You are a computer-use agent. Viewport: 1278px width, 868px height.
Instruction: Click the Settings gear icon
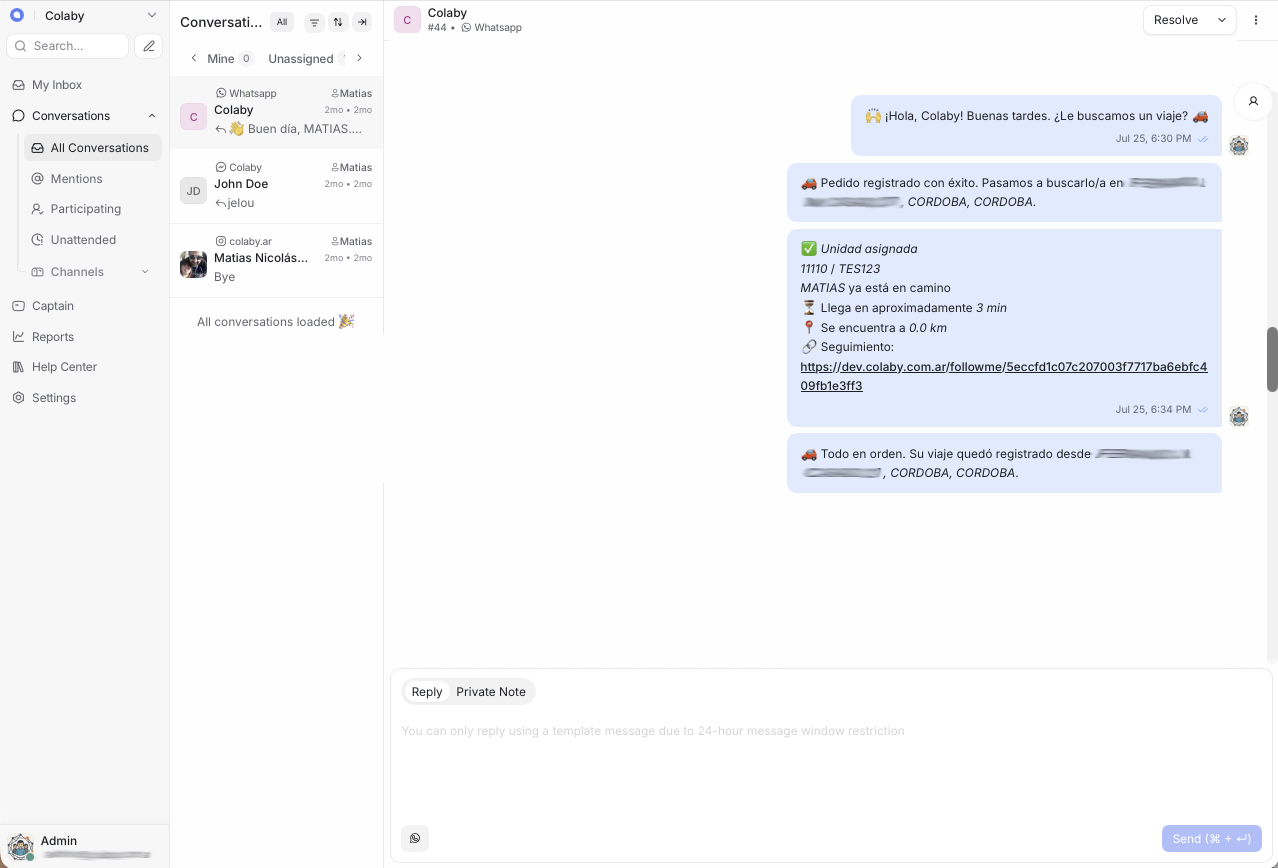pyautogui.click(x=18, y=398)
